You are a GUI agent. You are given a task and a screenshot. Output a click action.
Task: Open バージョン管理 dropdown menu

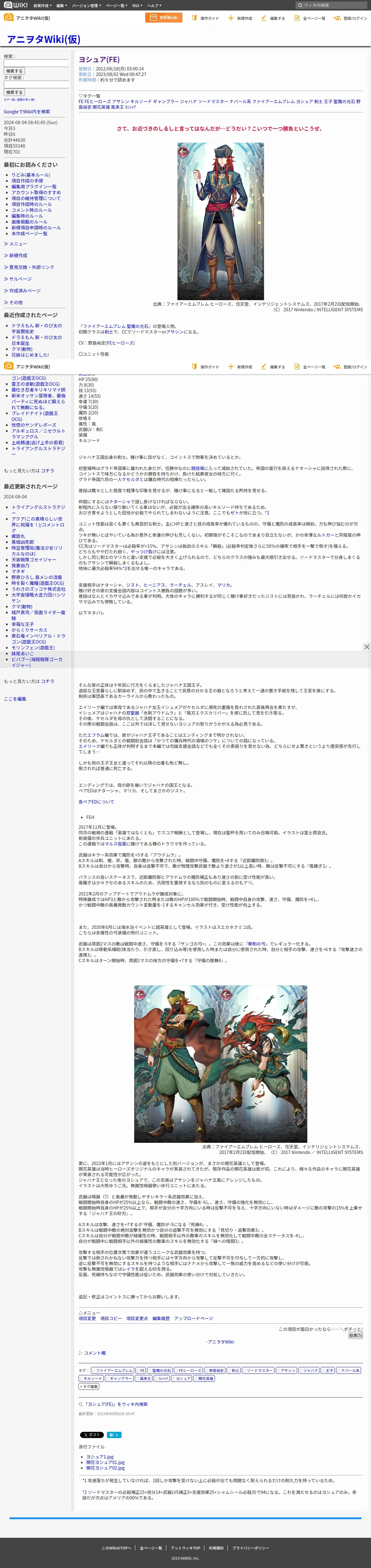pos(86,6)
